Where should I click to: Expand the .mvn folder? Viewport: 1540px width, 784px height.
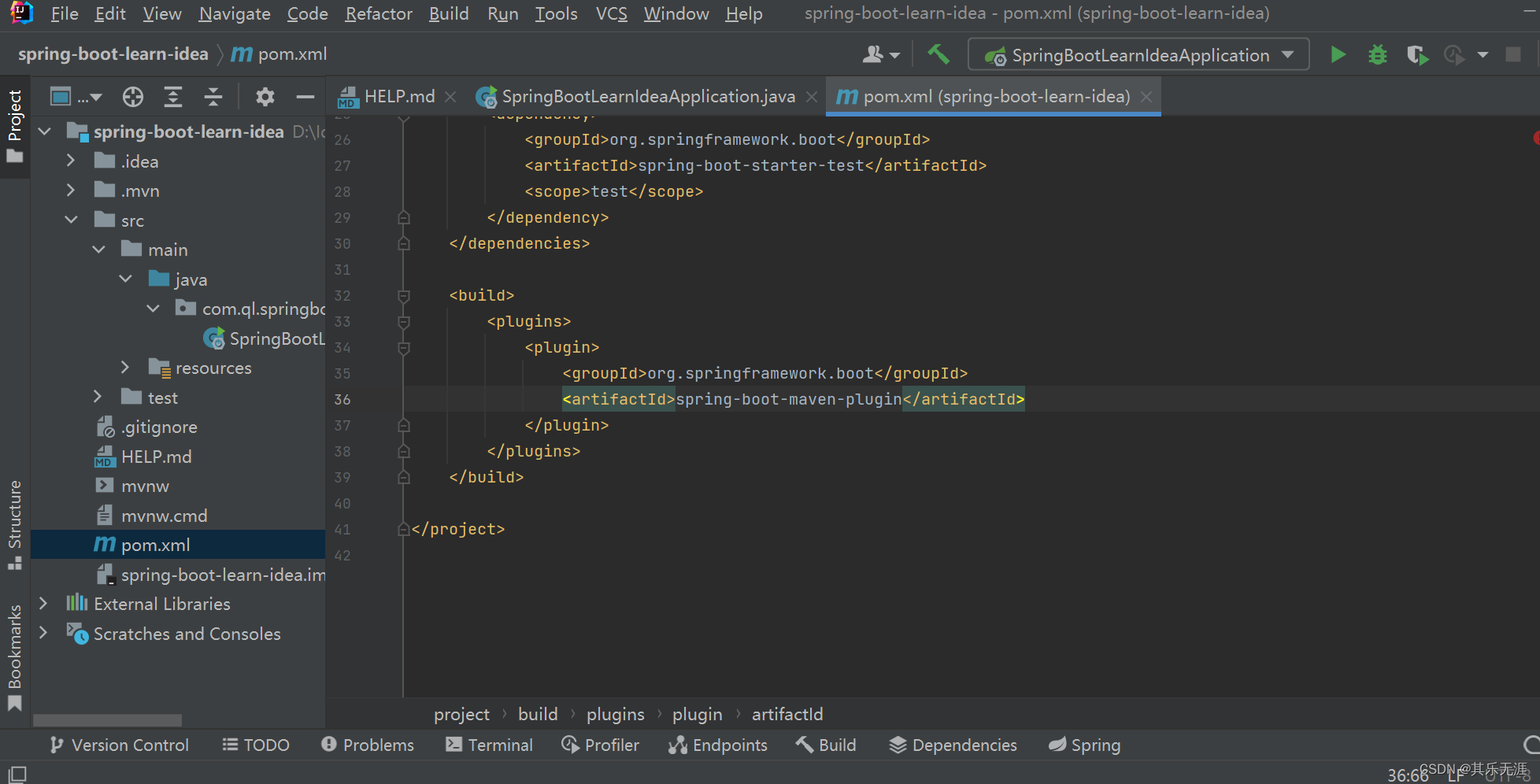coord(71,191)
